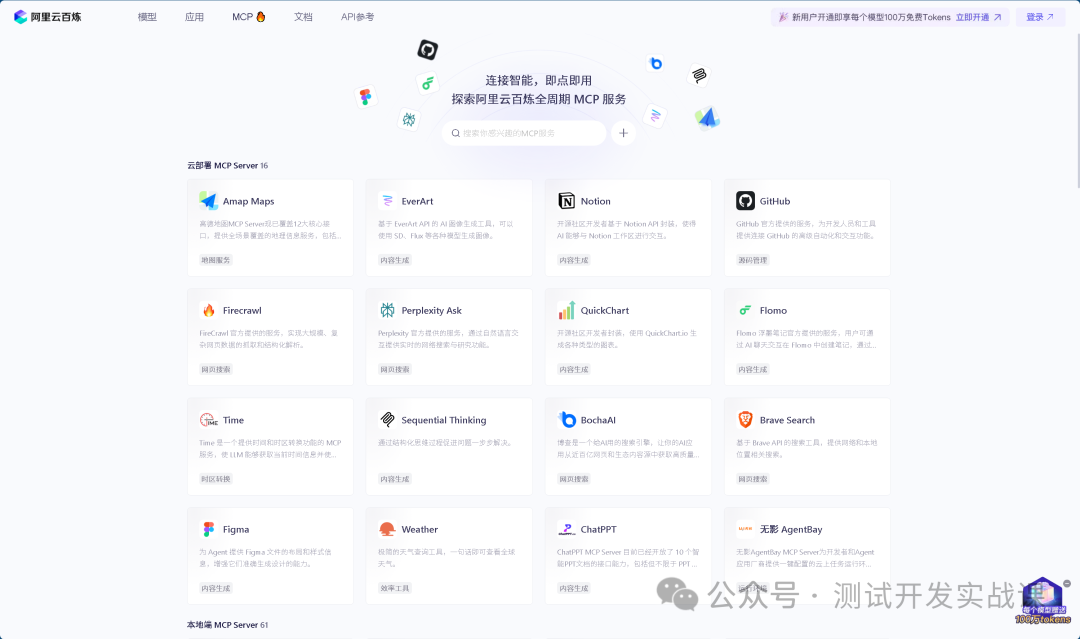This screenshot has height=639, width=1080.
Task: Click the 时区转换 tag on Time card
Action: pyautogui.click(x=216, y=479)
